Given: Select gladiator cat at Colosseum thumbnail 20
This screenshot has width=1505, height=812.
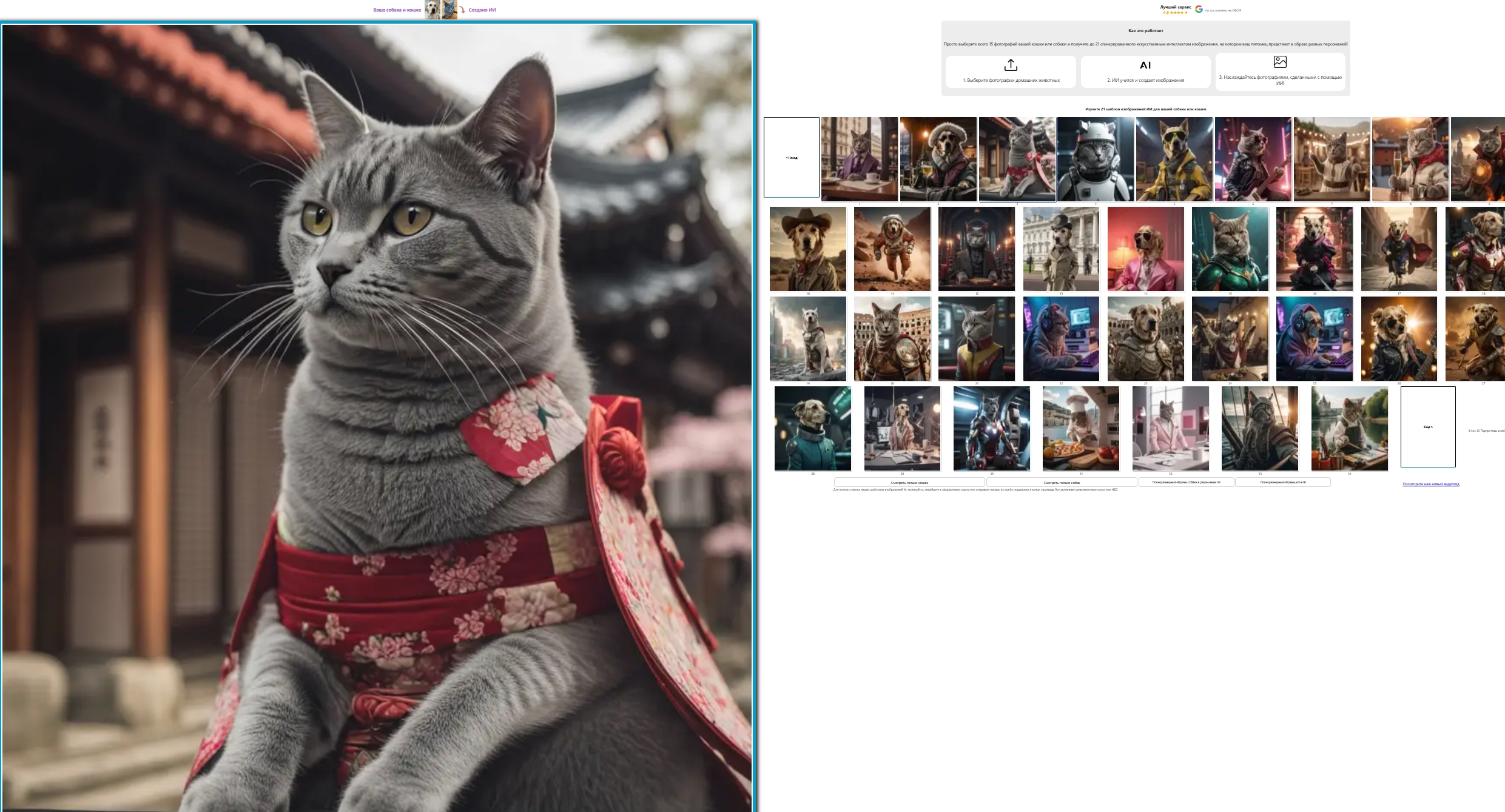Looking at the screenshot, I should coord(892,339).
